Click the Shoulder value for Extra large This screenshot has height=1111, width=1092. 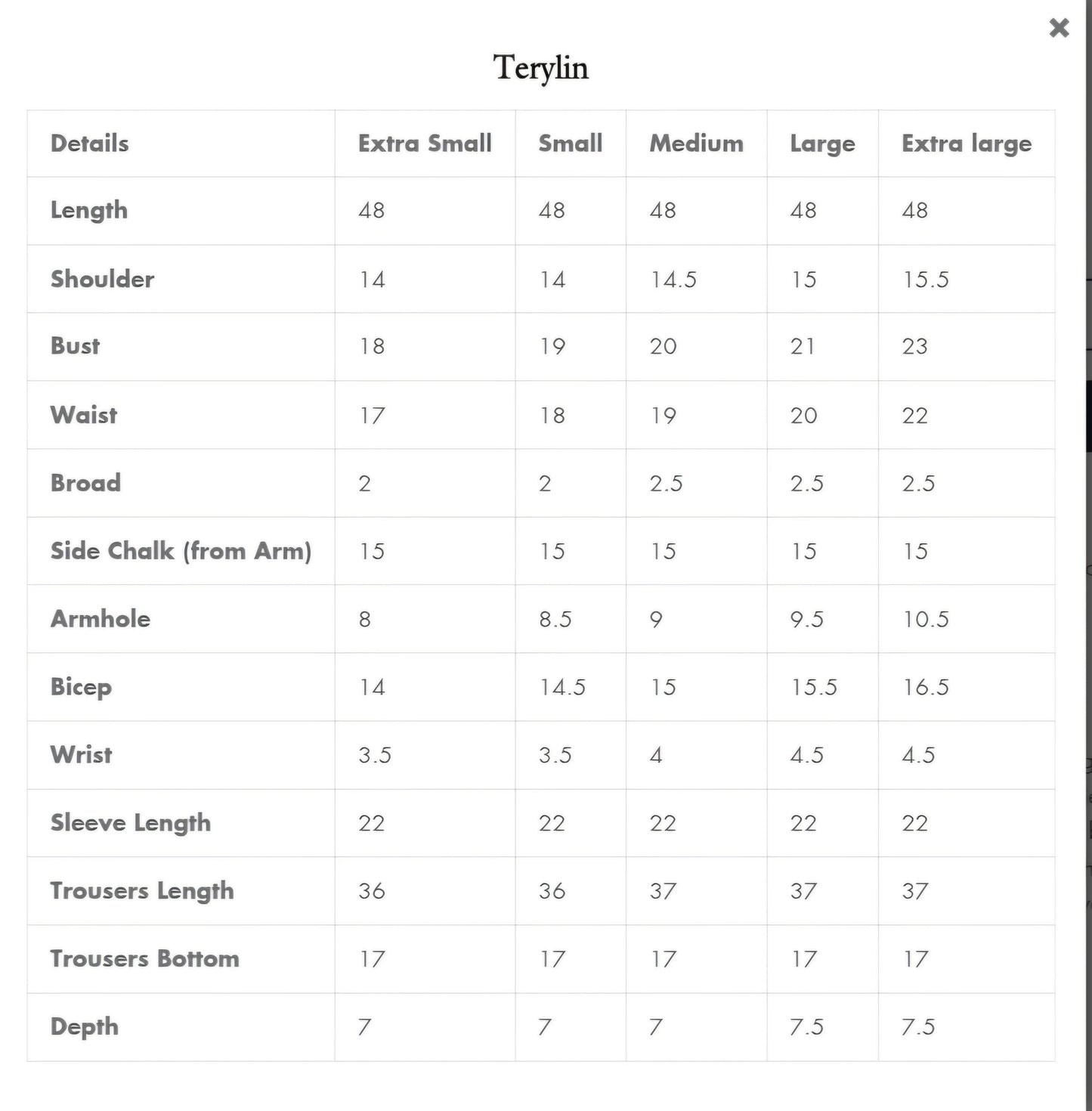point(925,280)
